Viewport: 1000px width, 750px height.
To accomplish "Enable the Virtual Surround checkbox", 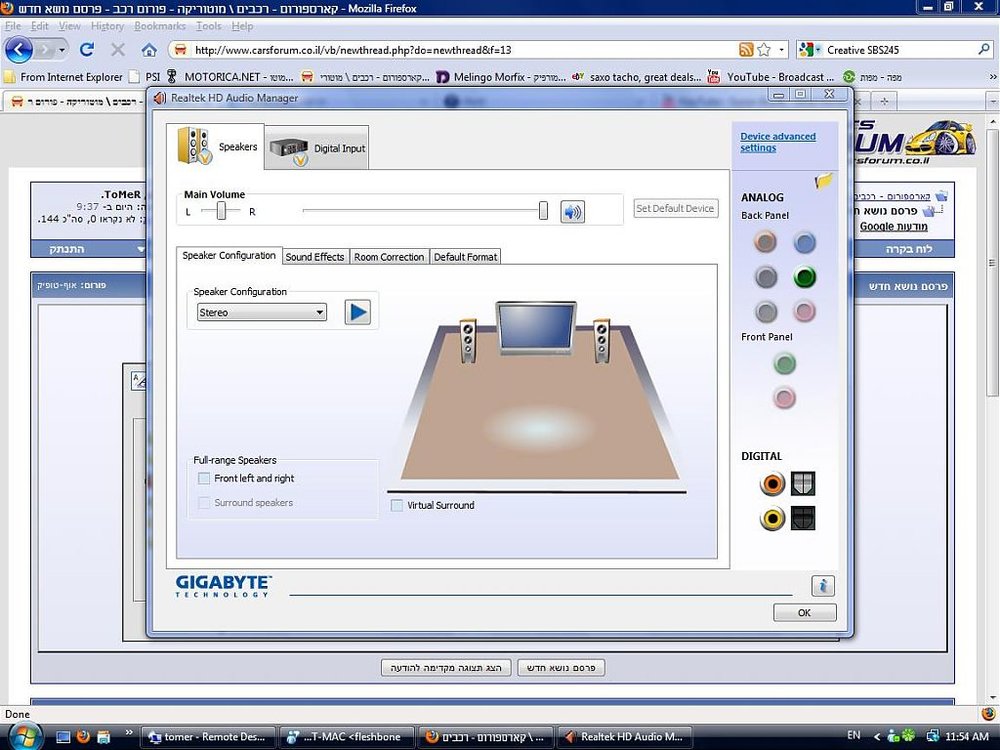I will click(397, 505).
